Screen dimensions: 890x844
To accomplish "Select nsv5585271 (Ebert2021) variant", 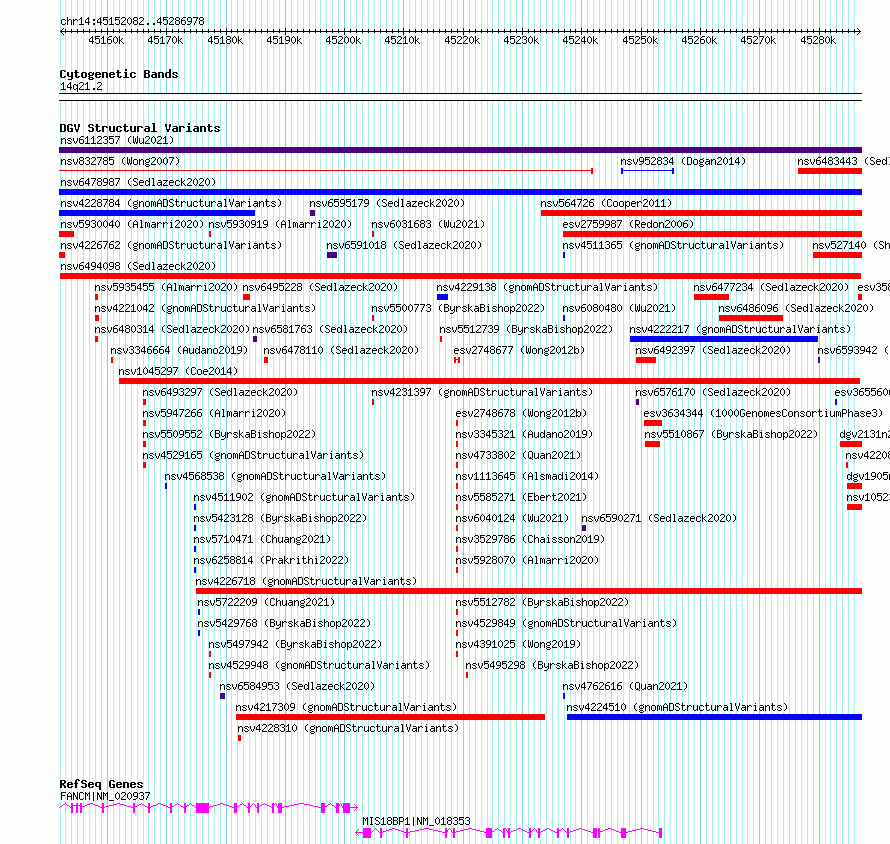I will [521, 497].
